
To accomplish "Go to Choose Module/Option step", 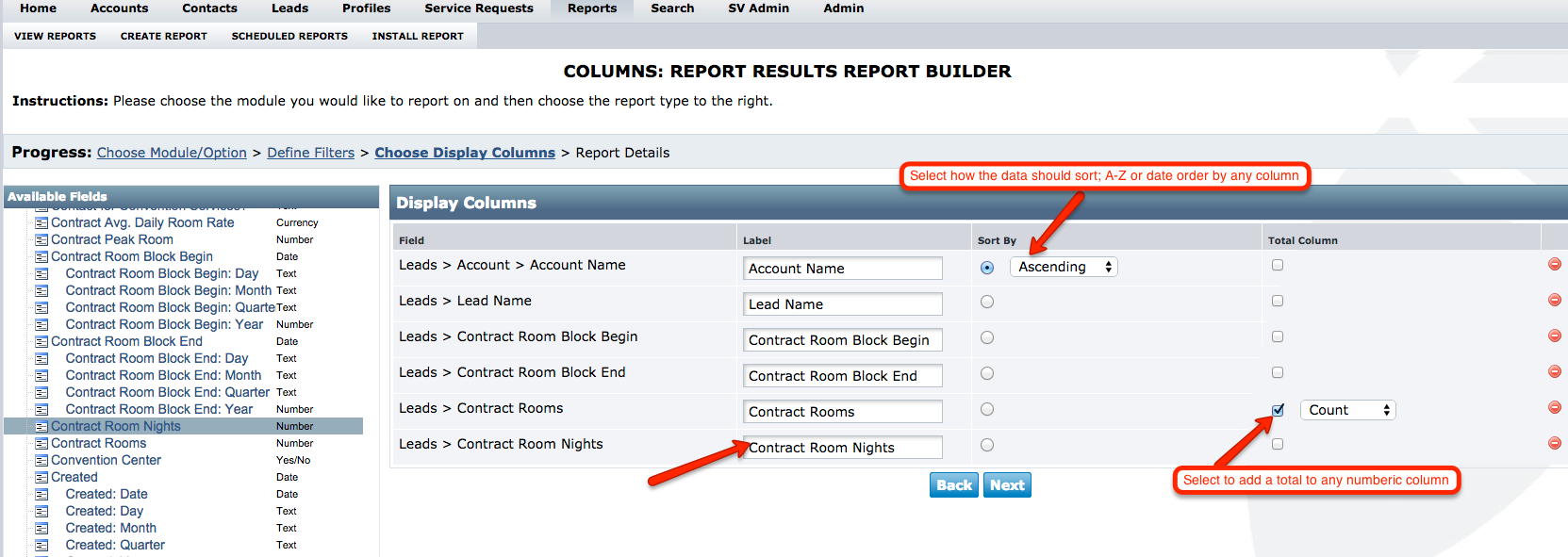I will (172, 153).
